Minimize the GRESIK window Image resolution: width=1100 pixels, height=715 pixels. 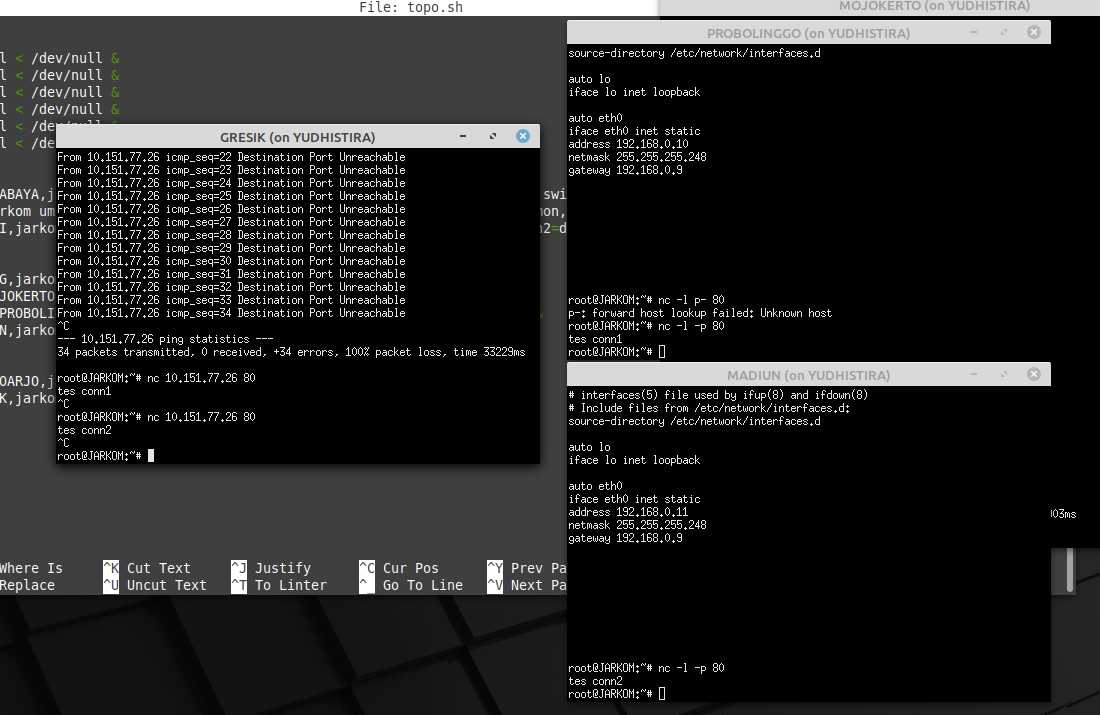pyautogui.click(x=461, y=136)
